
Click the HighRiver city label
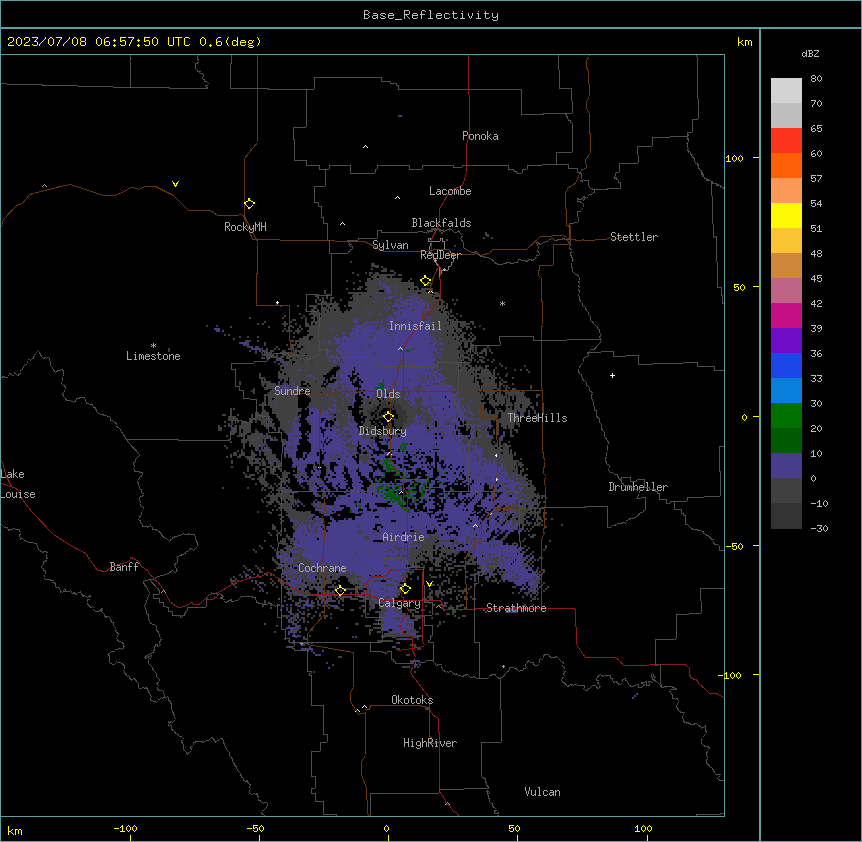[430, 743]
